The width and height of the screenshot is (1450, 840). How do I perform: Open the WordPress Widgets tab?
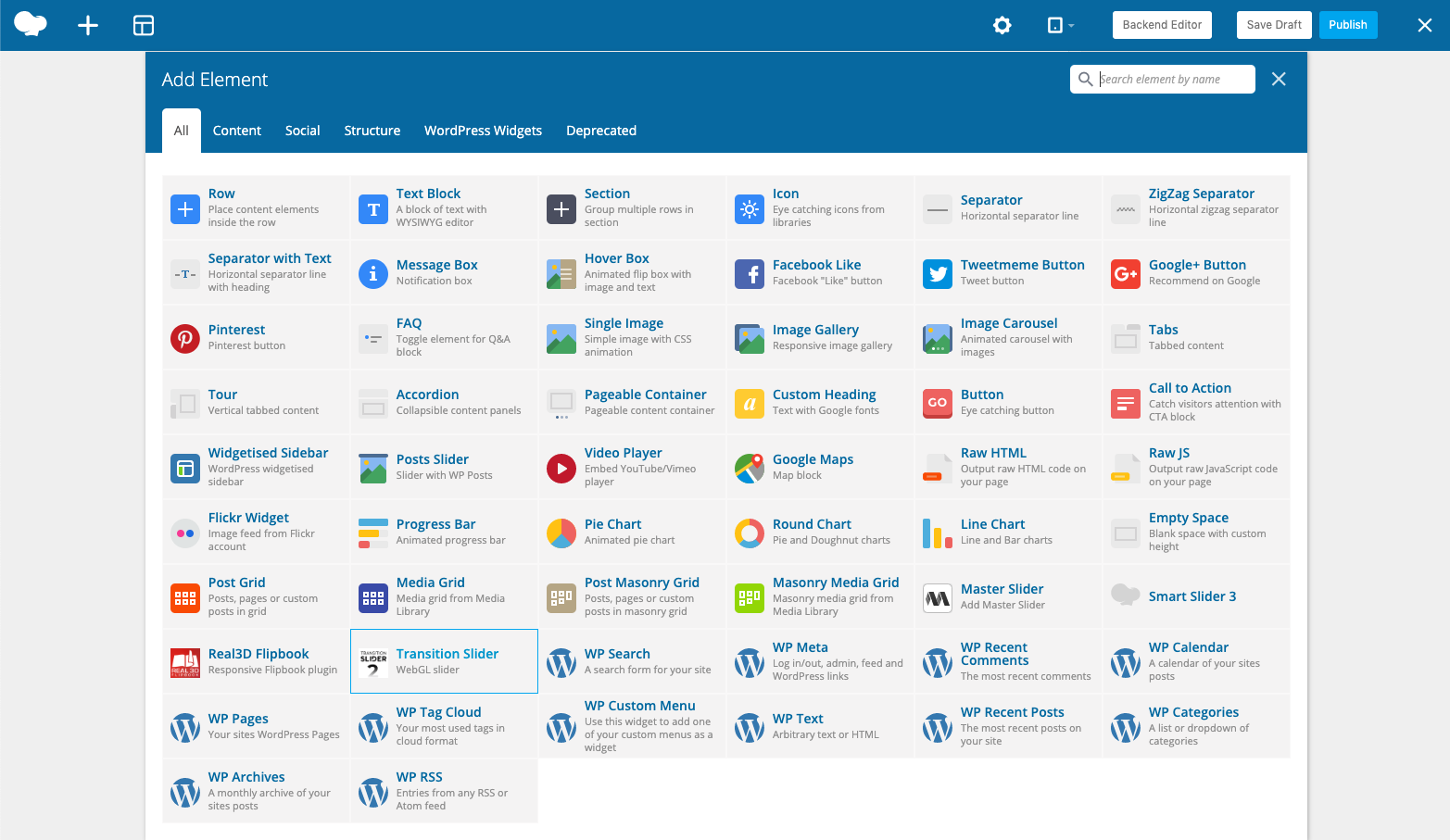(x=483, y=131)
